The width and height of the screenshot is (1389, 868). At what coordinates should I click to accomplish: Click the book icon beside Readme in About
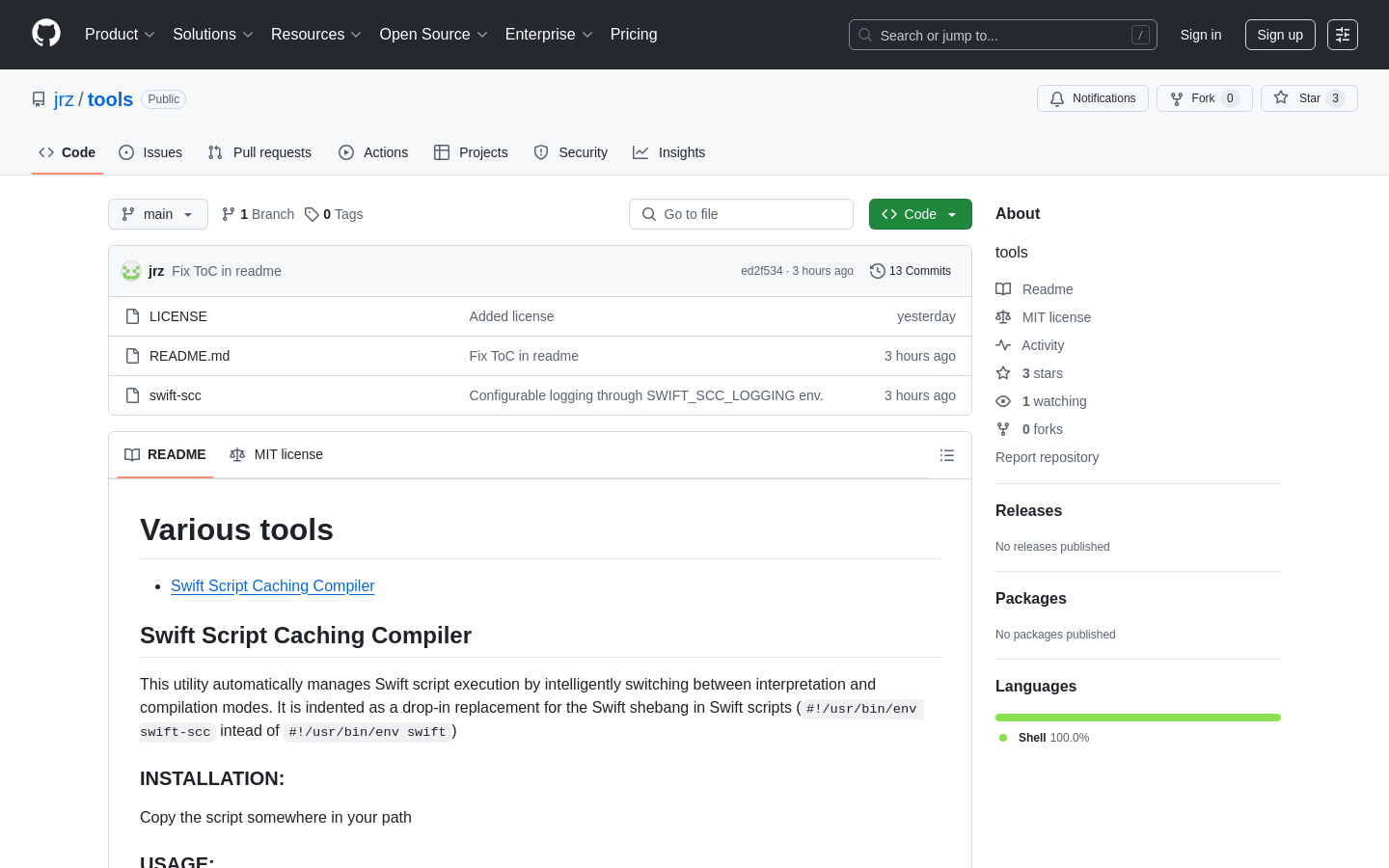[1003, 289]
